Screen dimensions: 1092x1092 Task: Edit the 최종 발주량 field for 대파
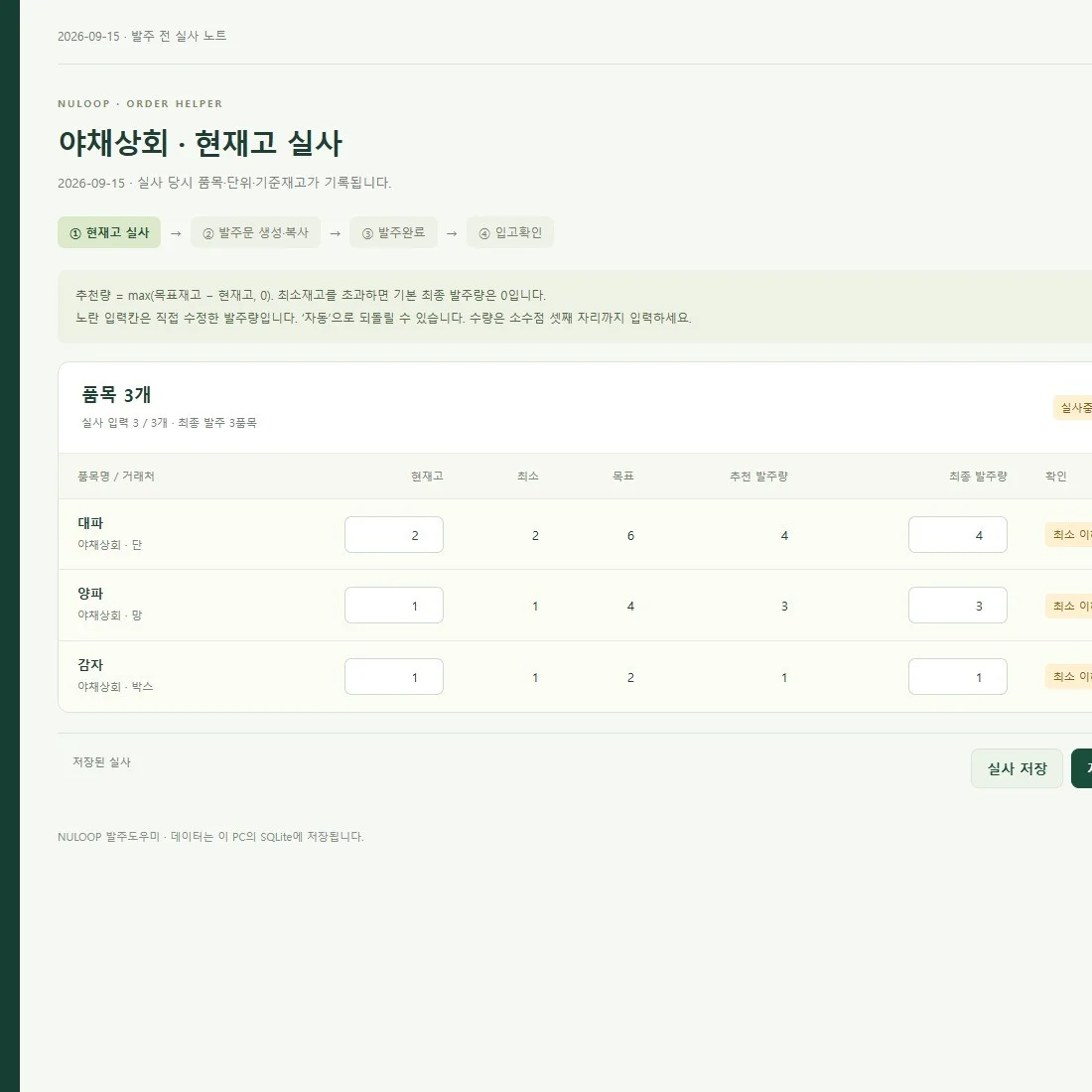(x=958, y=535)
